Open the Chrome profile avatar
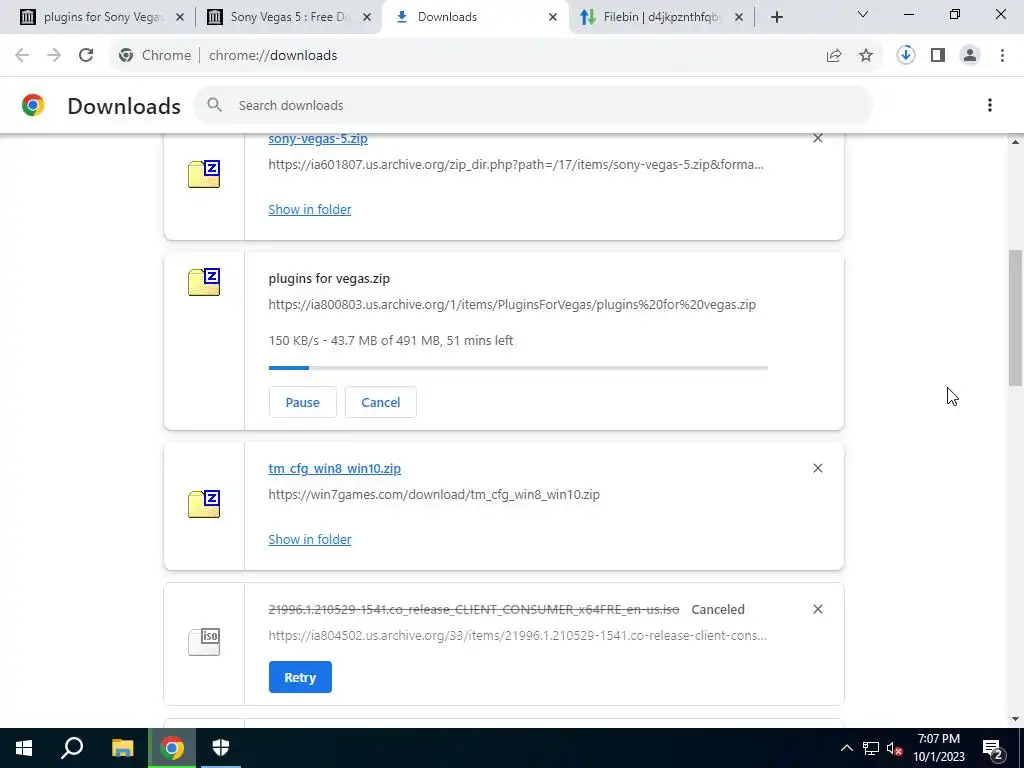Viewport: 1024px width, 768px height. (x=970, y=56)
